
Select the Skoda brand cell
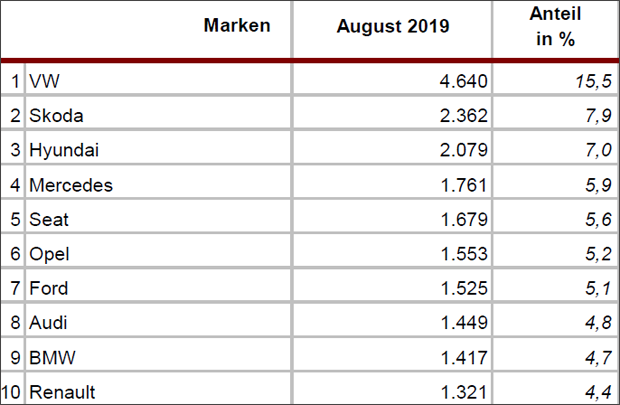pos(57,116)
